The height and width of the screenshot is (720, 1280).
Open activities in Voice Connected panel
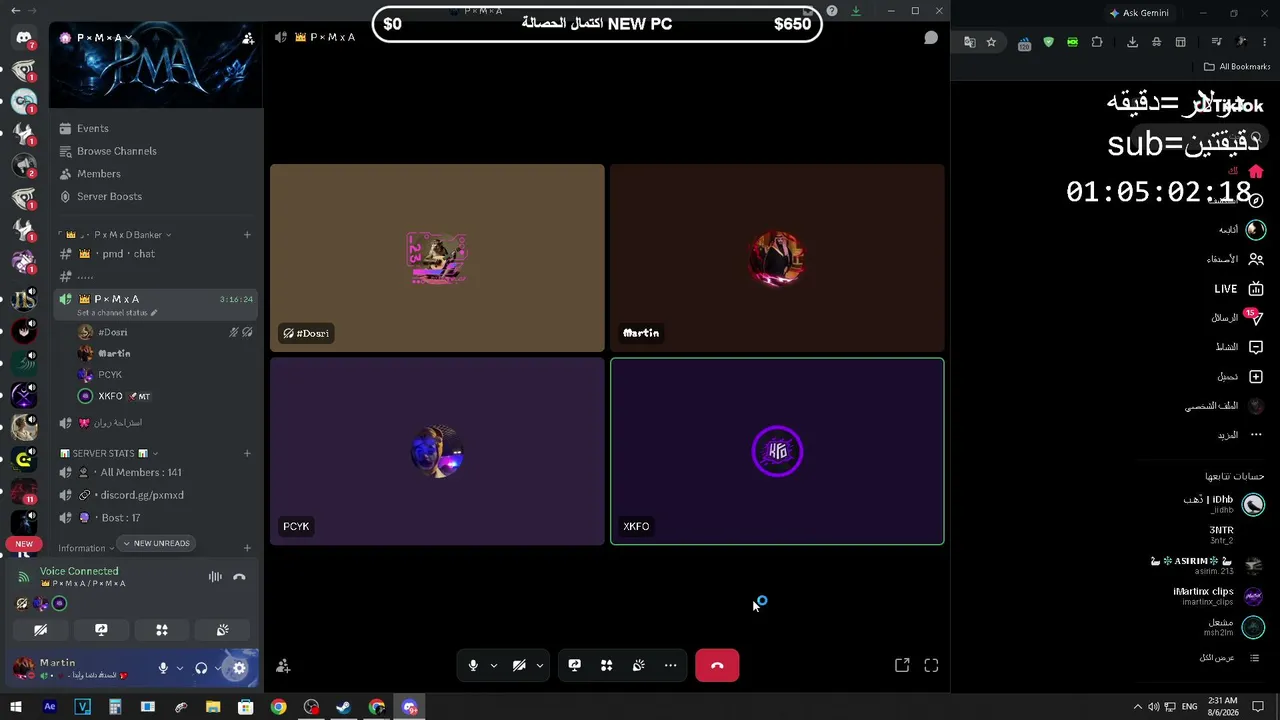click(162, 630)
